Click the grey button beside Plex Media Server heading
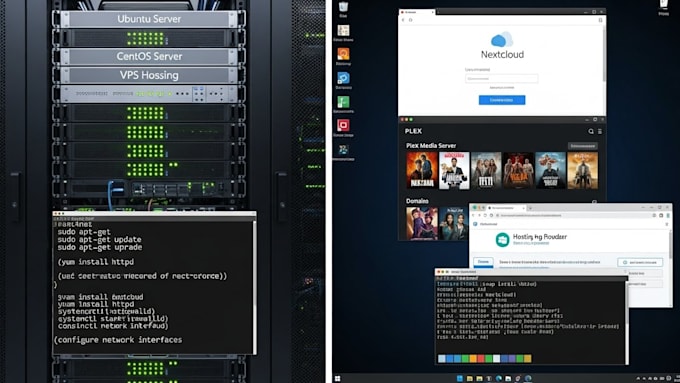Screen dimensions: 680x383 [x=582, y=146]
